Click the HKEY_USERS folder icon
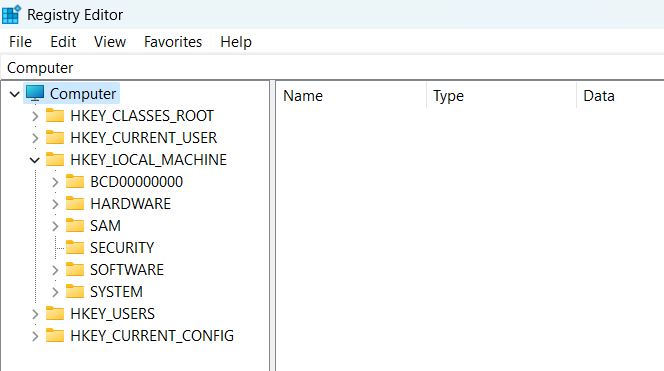This screenshot has height=371, width=664. (55, 313)
